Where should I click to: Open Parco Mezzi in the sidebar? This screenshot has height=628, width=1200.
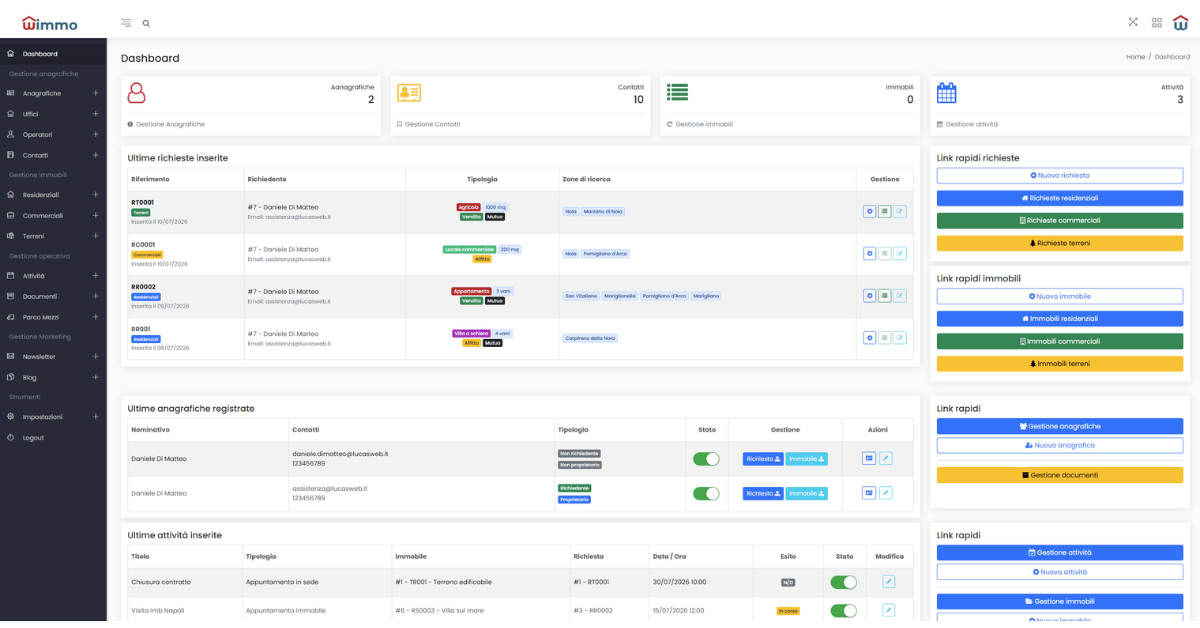[x=53, y=317]
